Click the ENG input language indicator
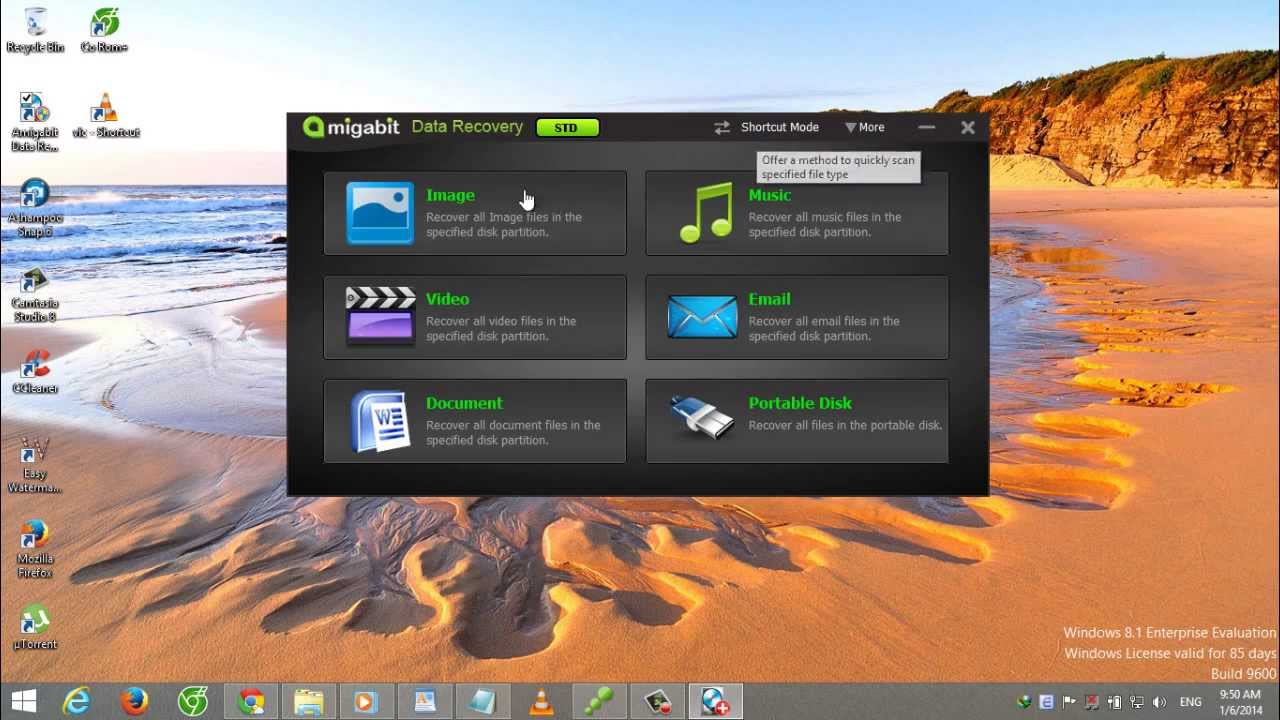Image resolution: width=1280 pixels, height=720 pixels. (x=1191, y=702)
